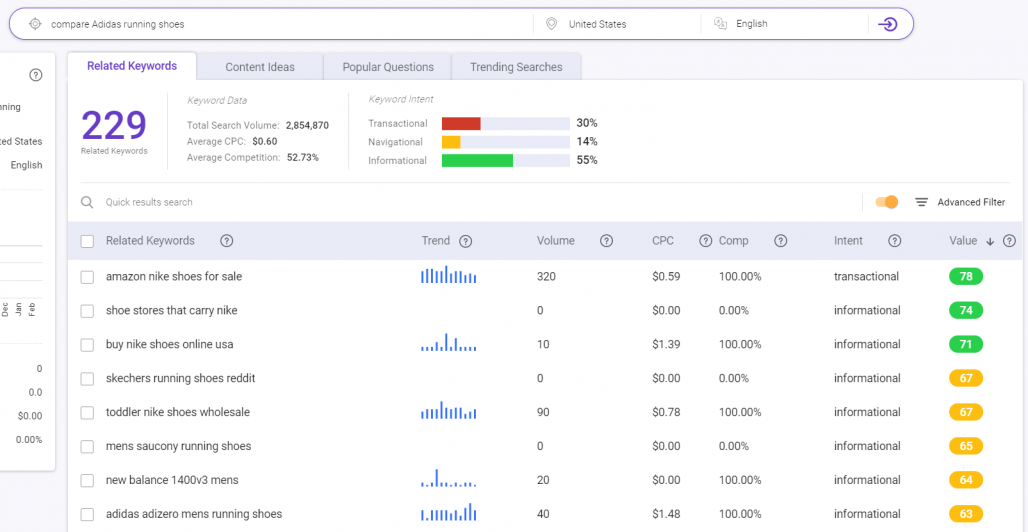Image resolution: width=1028 pixels, height=532 pixels.
Task: Switch to the Popular Questions tab
Action: [388, 67]
